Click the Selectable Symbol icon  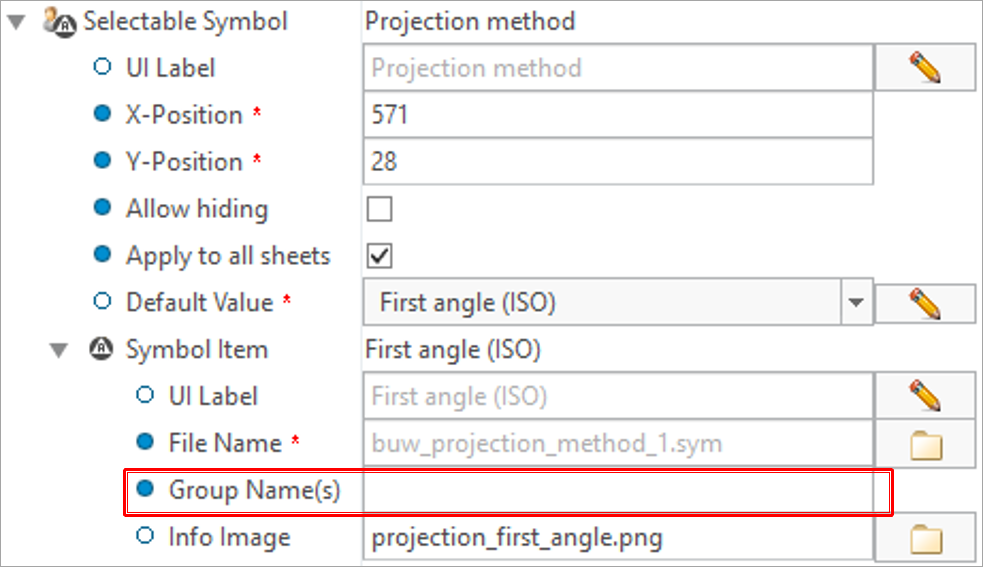pos(60,22)
